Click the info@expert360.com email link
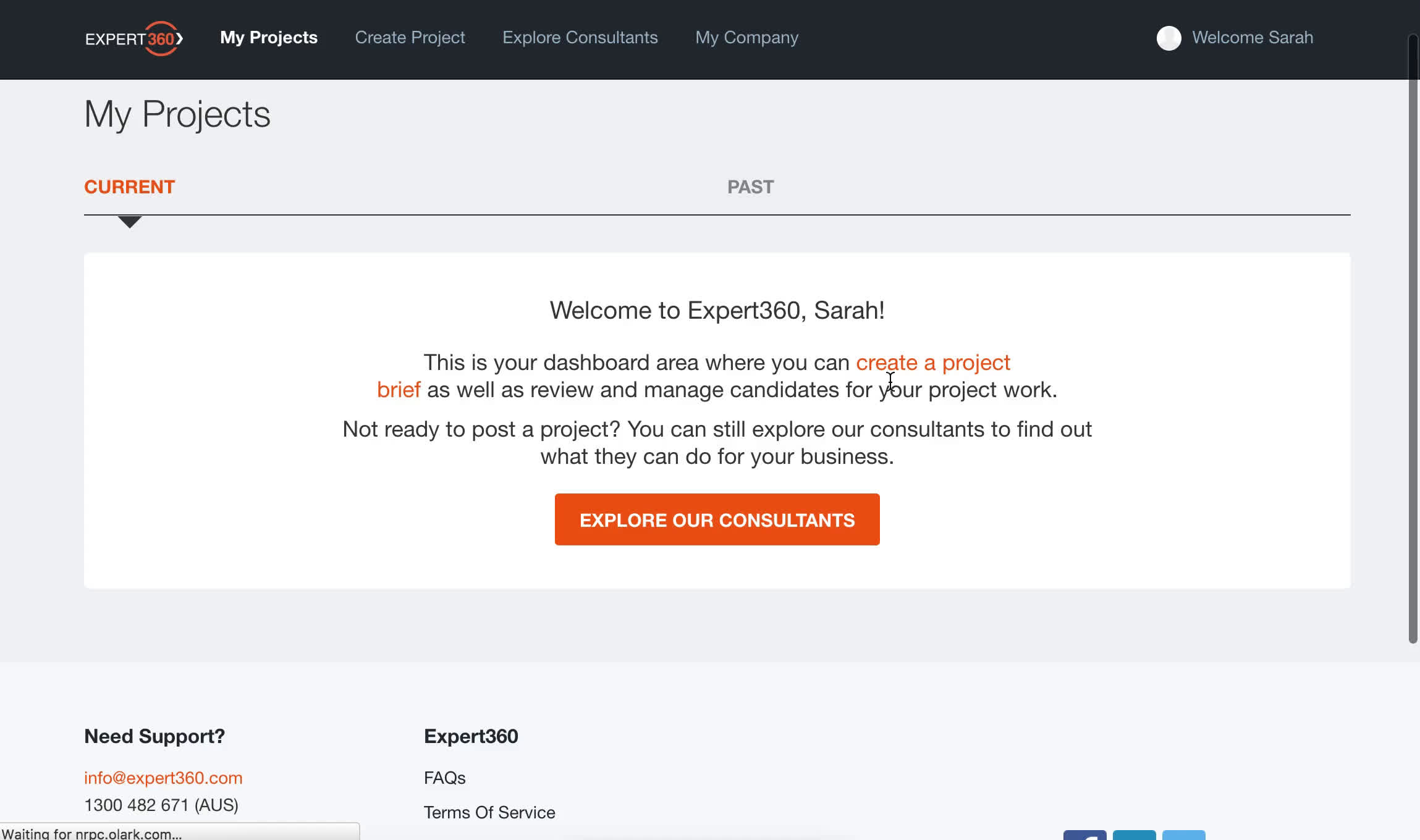Screen dimensions: 1420x840 coord(163,777)
